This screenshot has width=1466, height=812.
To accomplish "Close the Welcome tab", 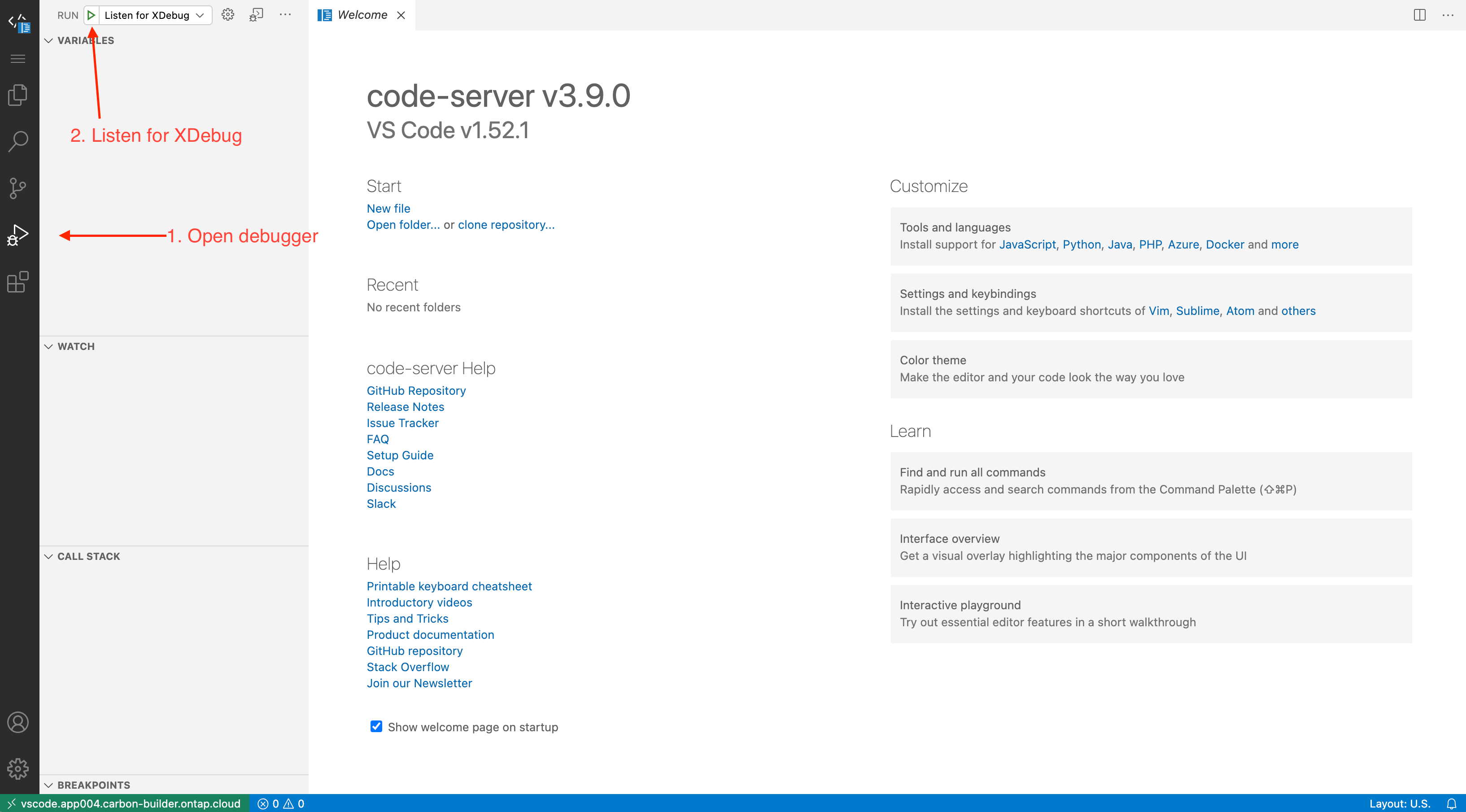I will (401, 15).
